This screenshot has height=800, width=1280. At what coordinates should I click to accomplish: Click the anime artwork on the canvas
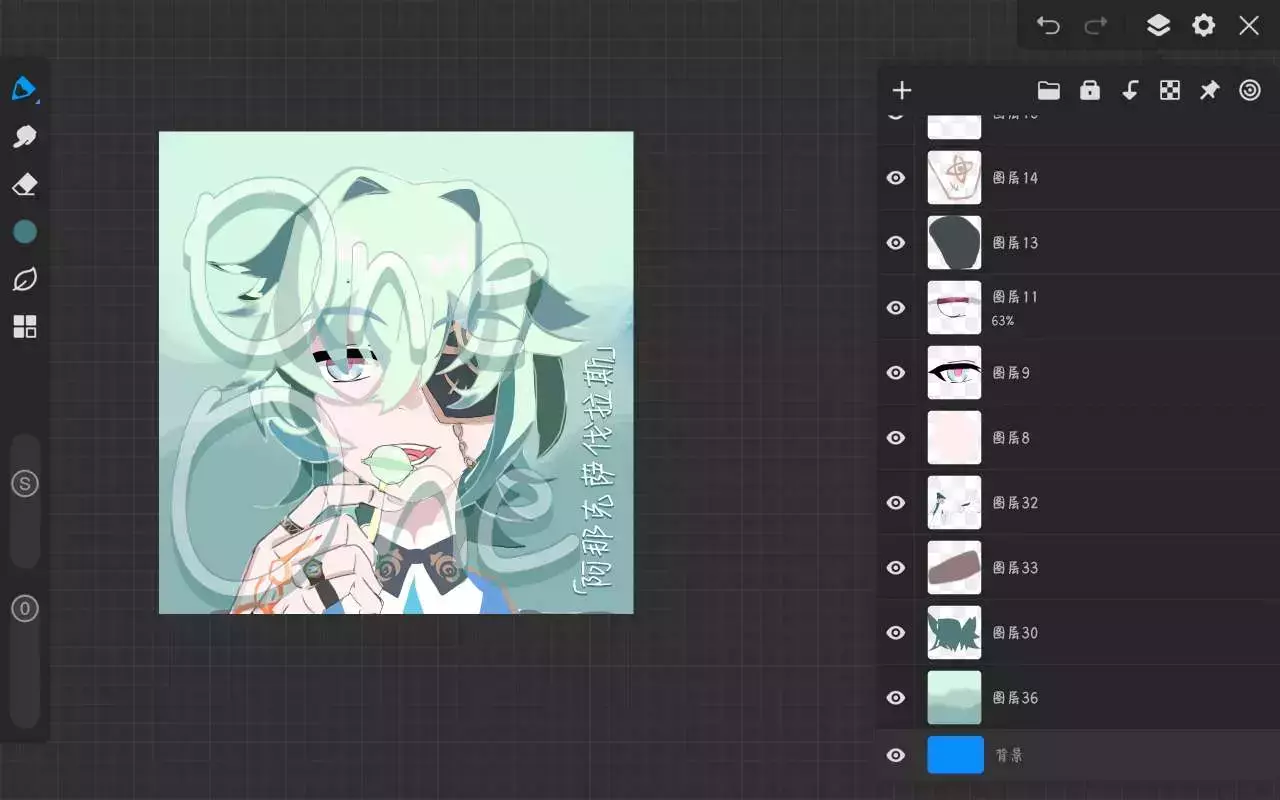(396, 373)
